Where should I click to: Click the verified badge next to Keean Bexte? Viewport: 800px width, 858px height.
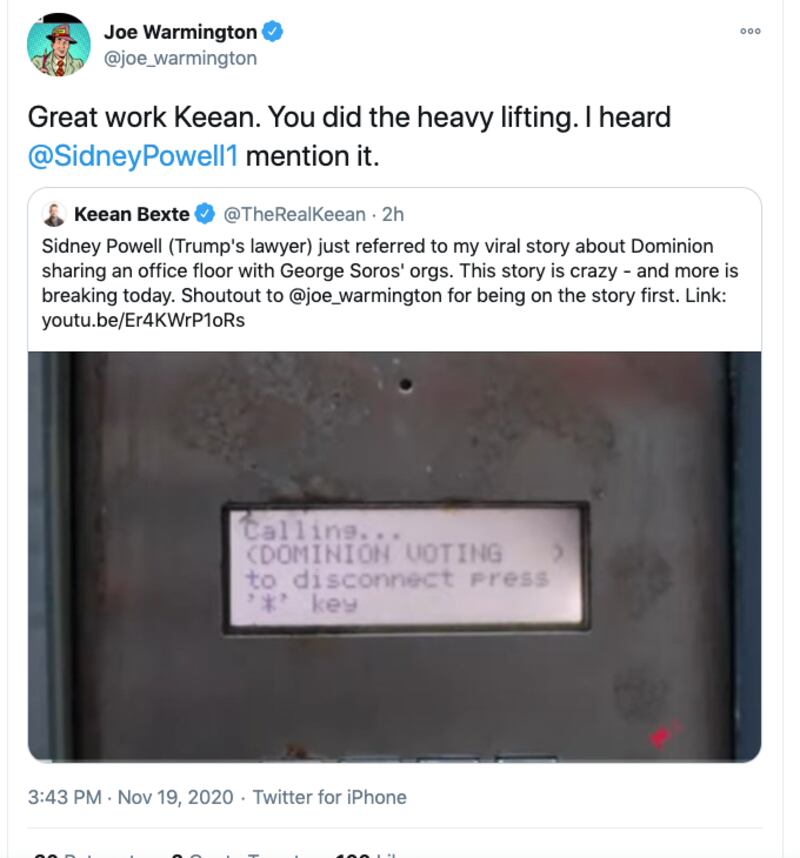(204, 214)
